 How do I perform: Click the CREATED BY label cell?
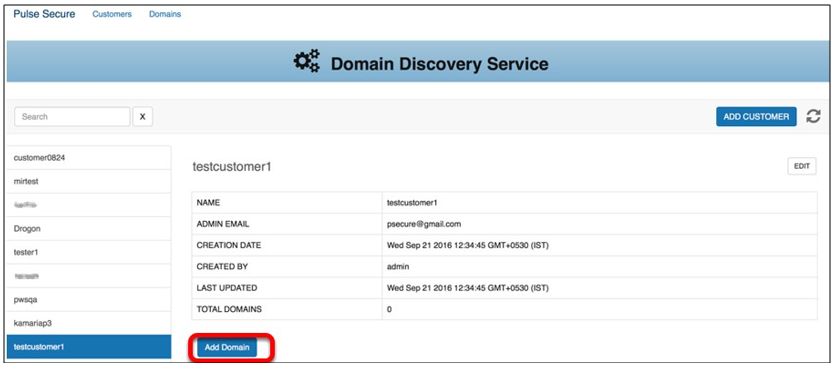coord(287,267)
